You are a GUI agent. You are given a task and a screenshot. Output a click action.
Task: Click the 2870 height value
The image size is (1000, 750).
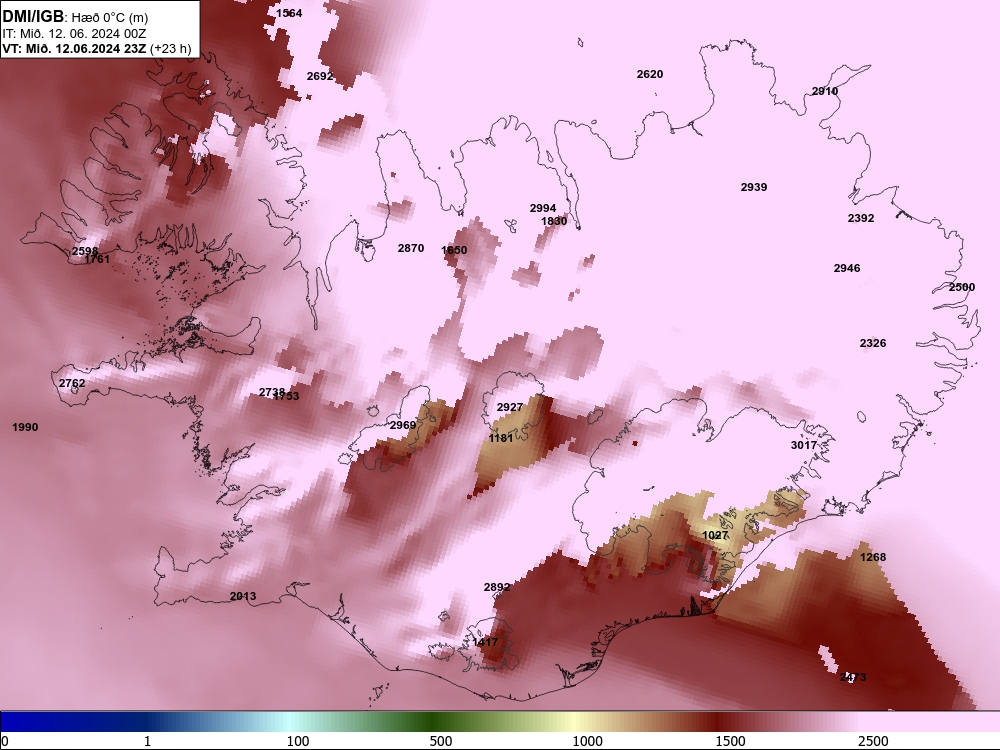tap(411, 248)
